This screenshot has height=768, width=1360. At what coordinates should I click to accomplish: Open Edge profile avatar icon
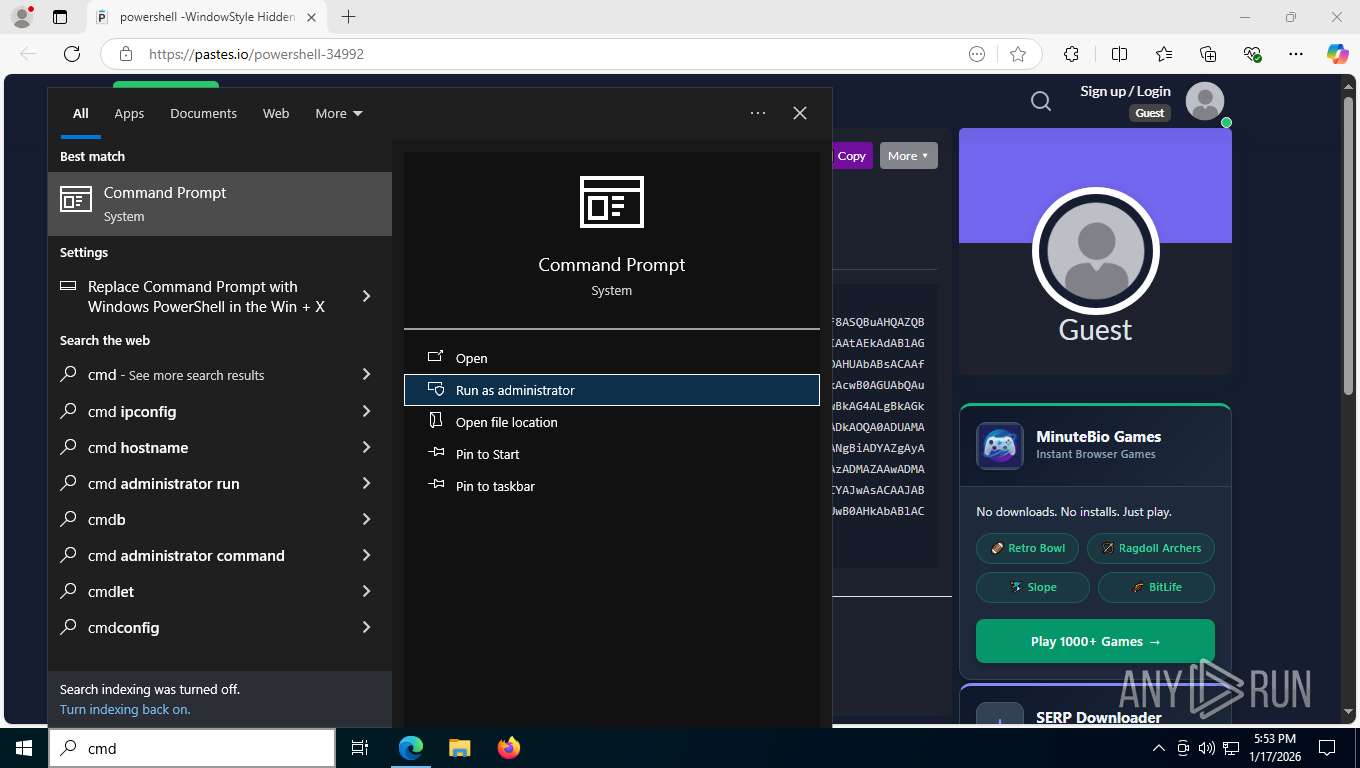tap(21, 17)
